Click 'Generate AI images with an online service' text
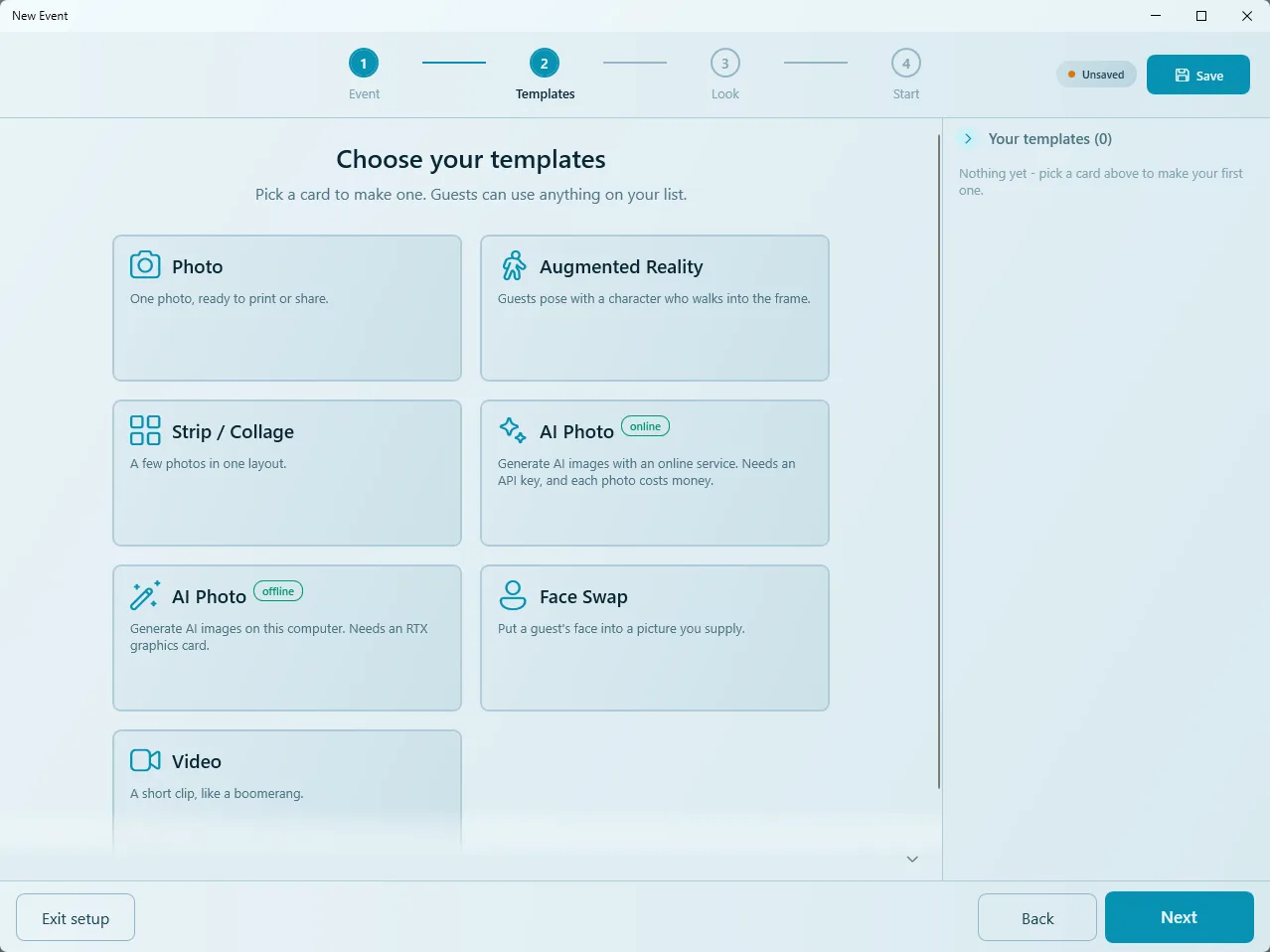The image size is (1270, 952). click(x=646, y=472)
